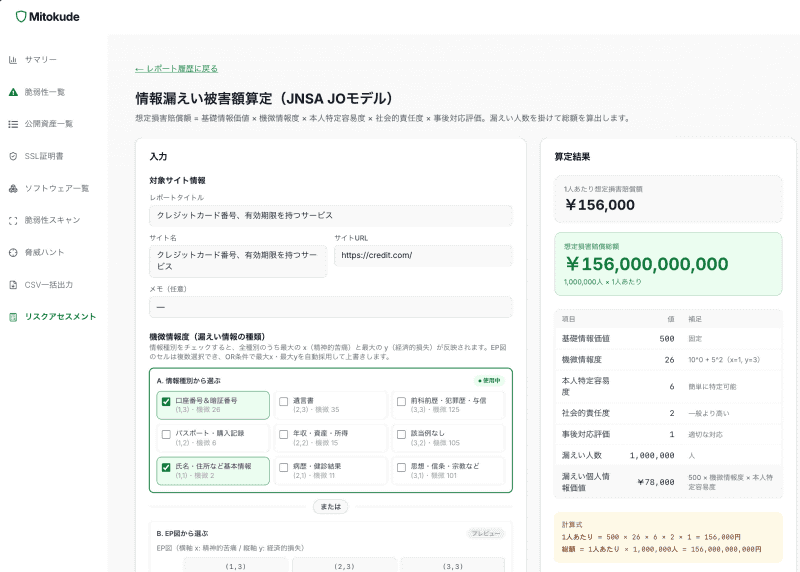Viewport: 800px width, 572px height.
Task: Click the 算定結果 panel heading
Action: (572, 157)
